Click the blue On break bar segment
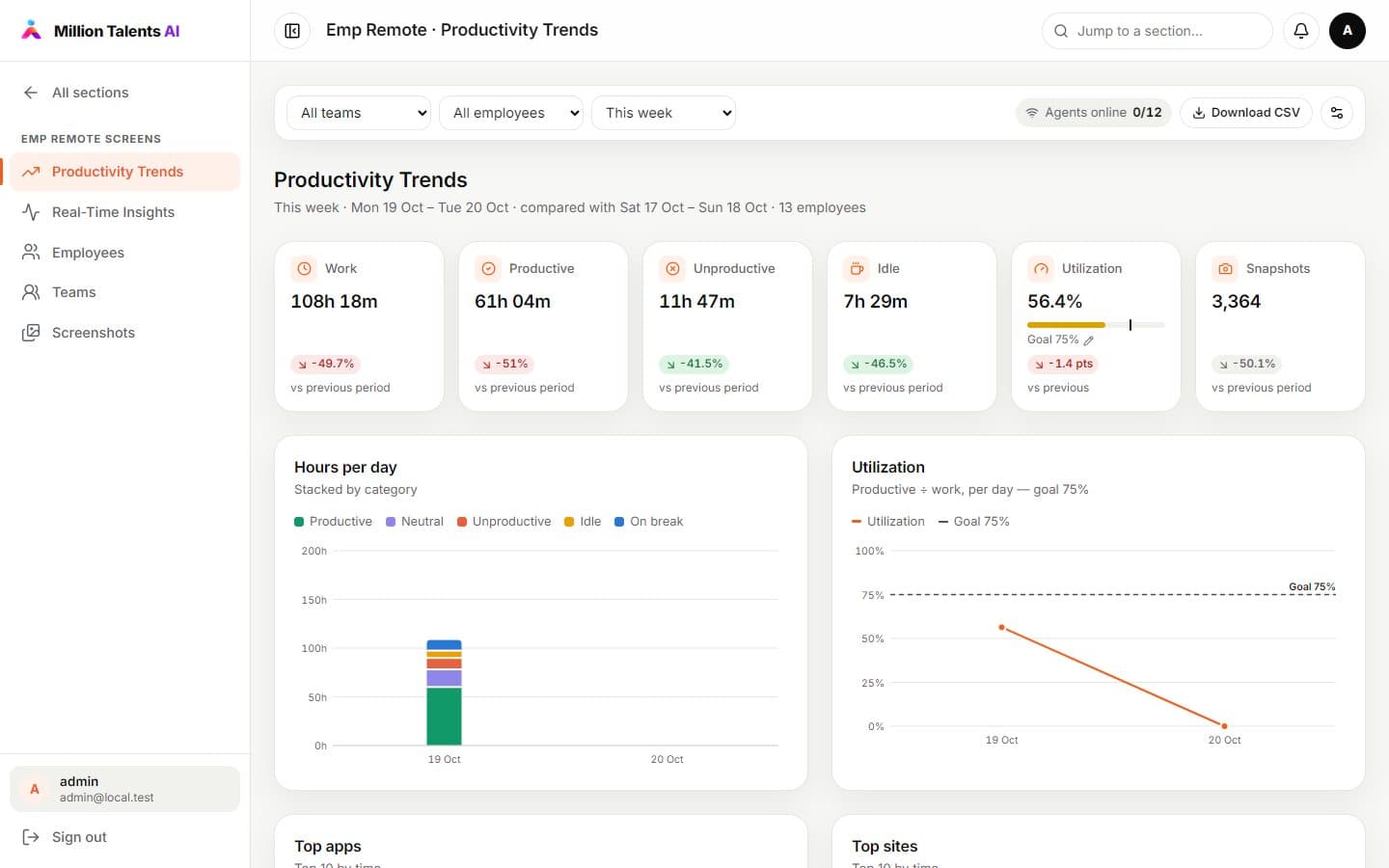The height and width of the screenshot is (868, 1389). tap(444, 645)
